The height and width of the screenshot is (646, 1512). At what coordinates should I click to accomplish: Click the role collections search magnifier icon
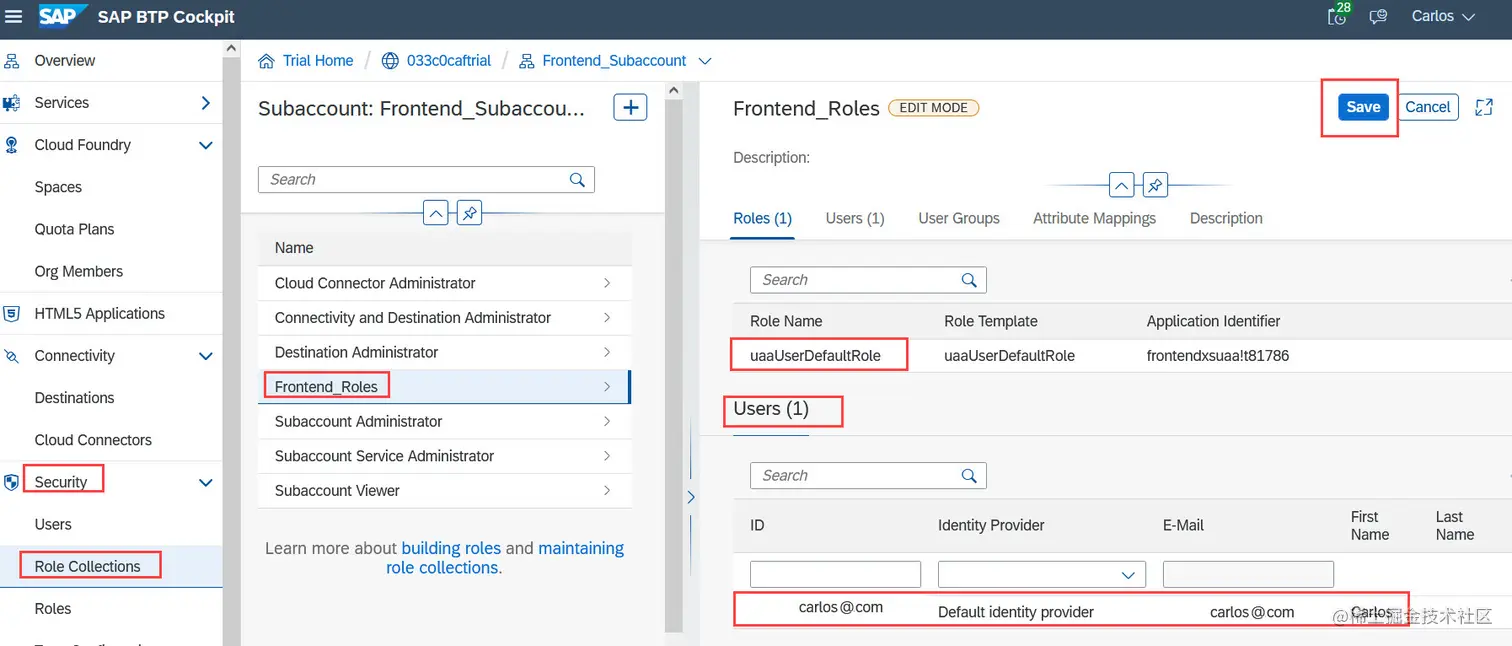coord(577,180)
